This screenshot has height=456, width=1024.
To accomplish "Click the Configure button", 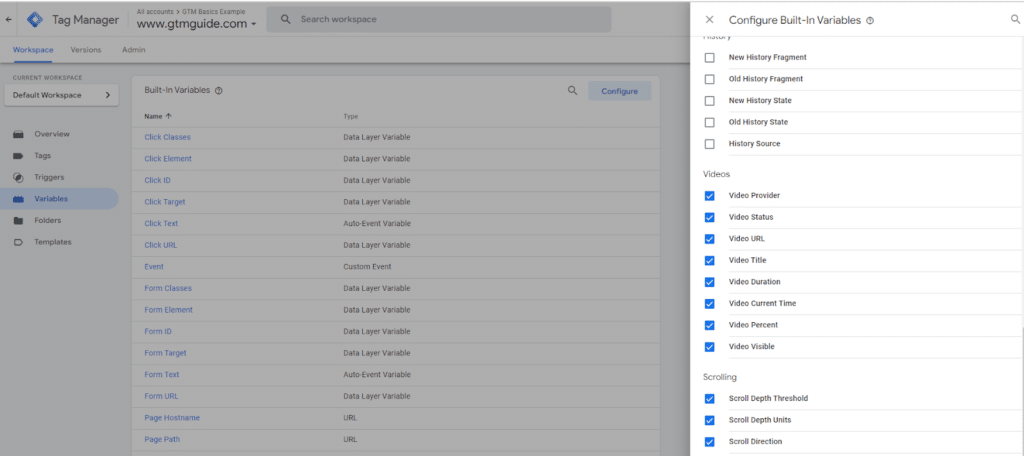I will pos(620,91).
